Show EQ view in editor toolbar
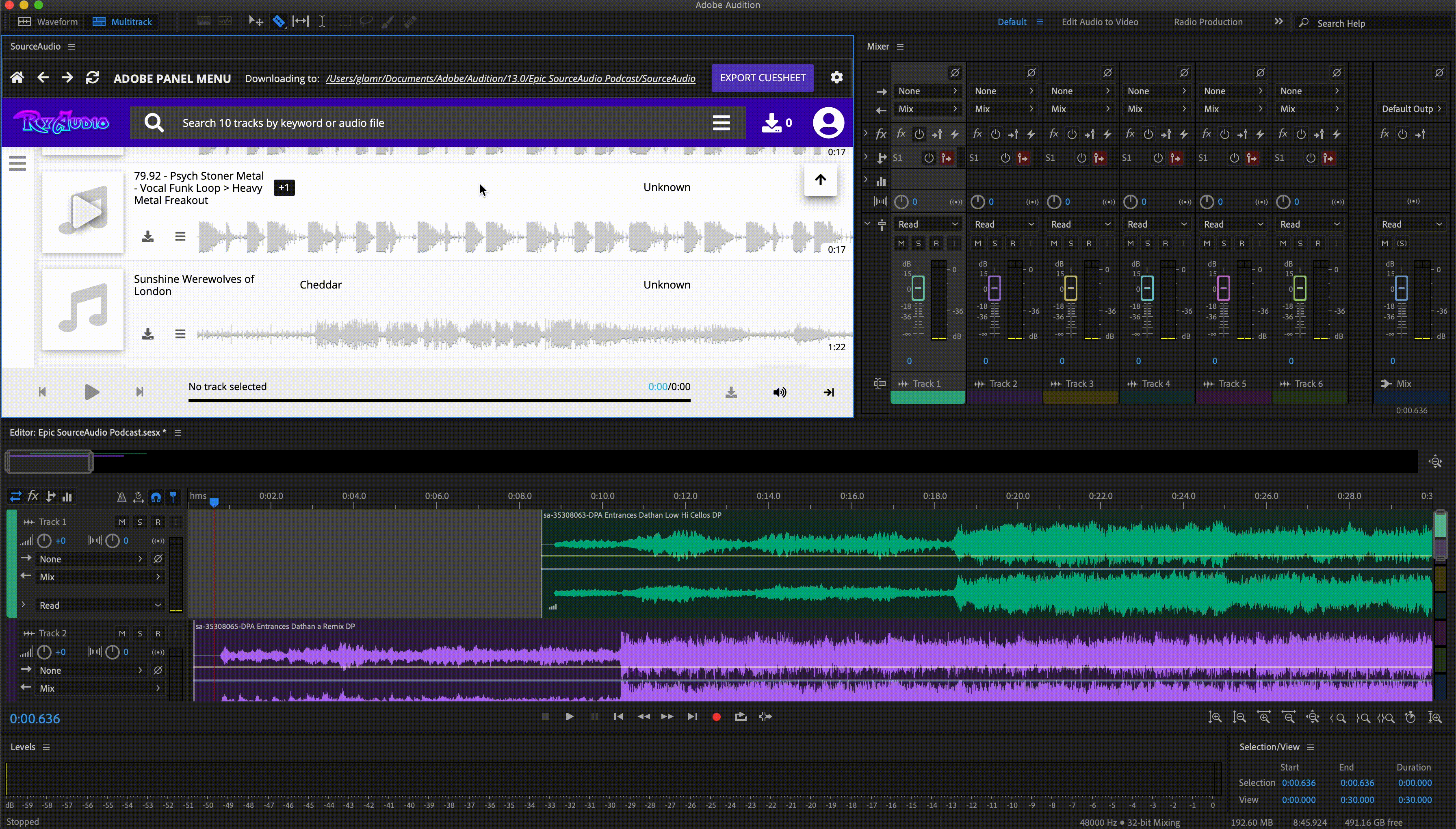This screenshot has height=829, width=1456. coord(67,497)
